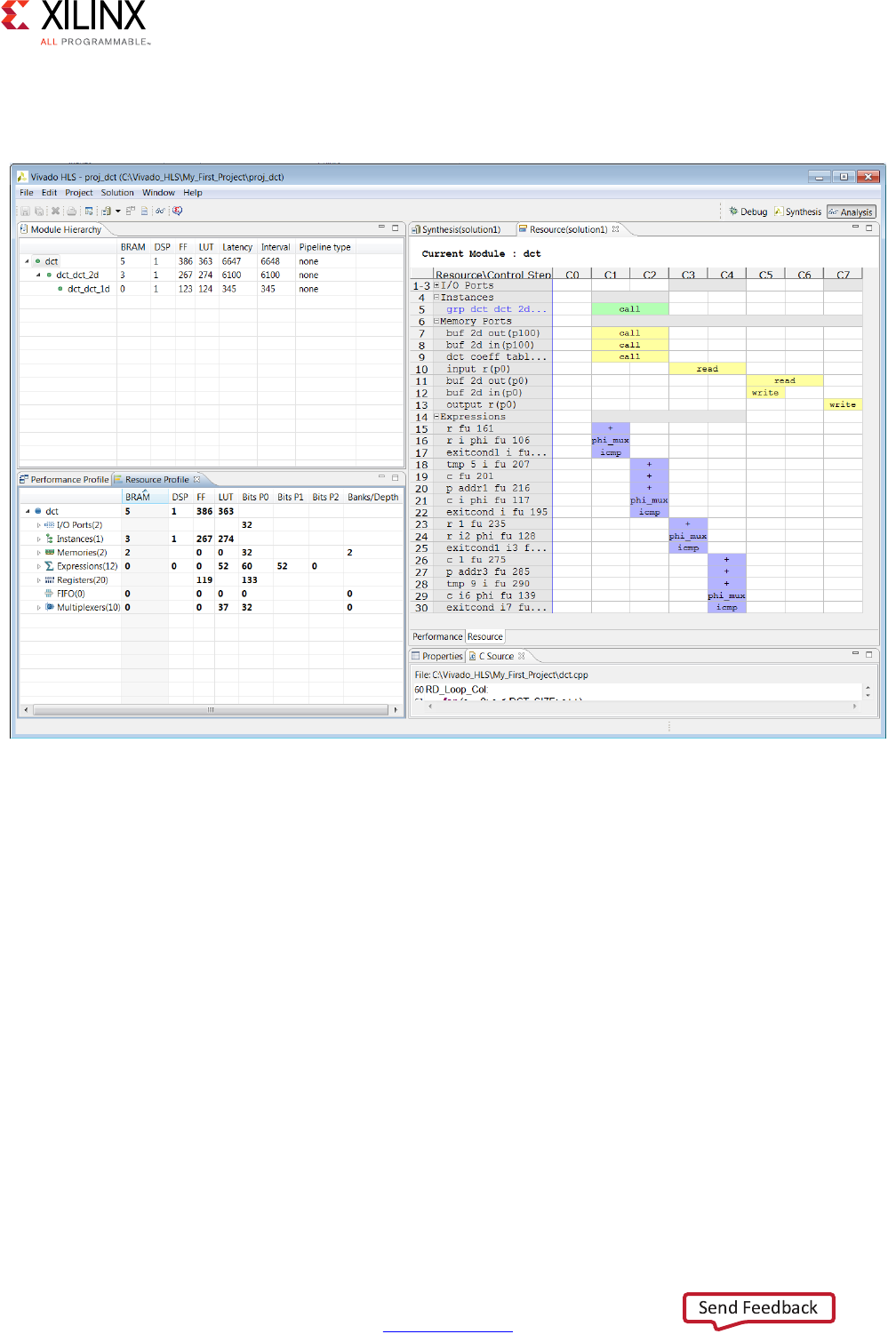
Task: Switch to Performance Profile tab
Action: [64, 479]
